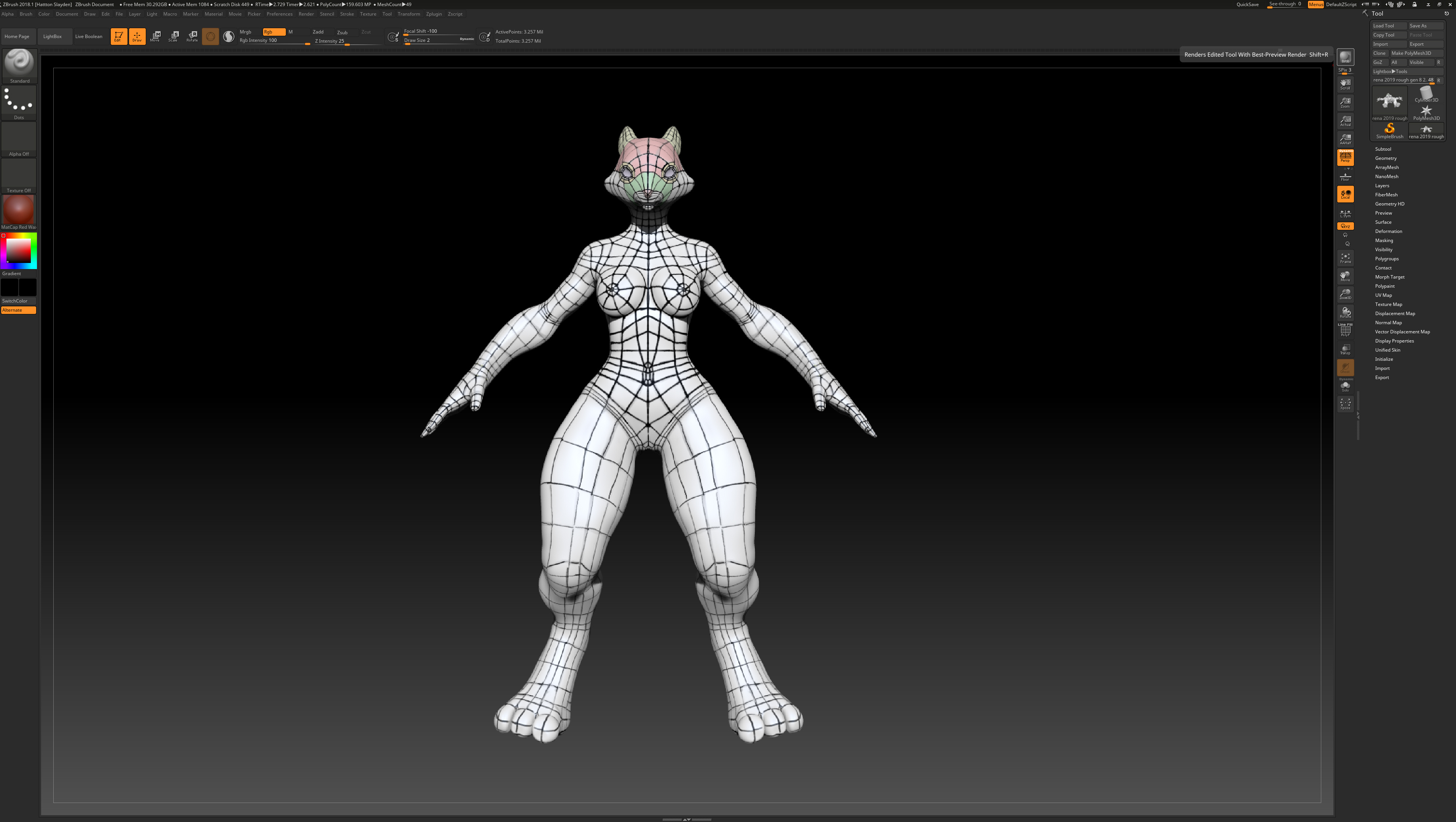1456x822 pixels.
Task: Toggle Persp perspective mode
Action: (x=1345, y=158)
